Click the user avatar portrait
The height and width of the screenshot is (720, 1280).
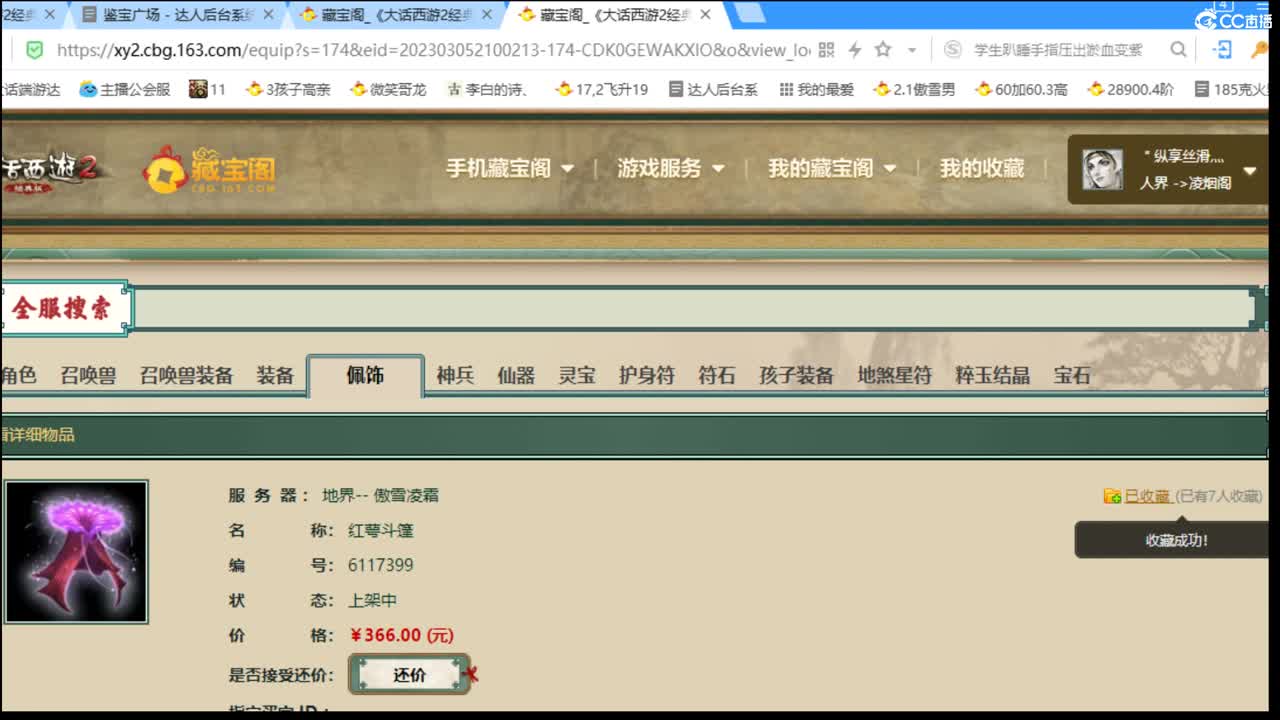tap(1102, 170)
